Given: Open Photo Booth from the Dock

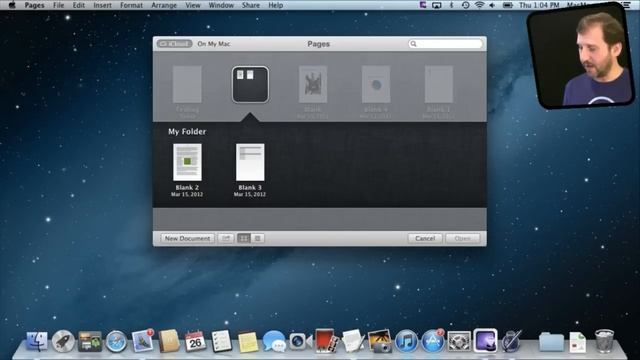Looking at the screenshot, I should coord(326,341).
